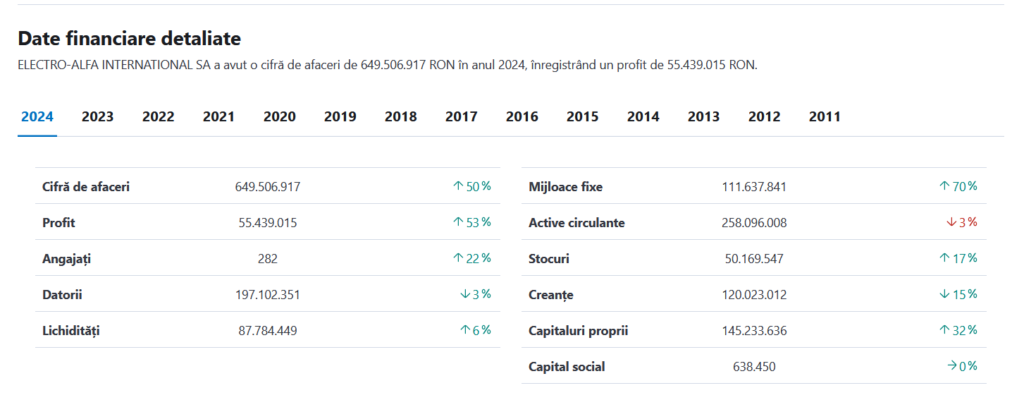Switch to the 2014 tab
The height and width of the screenshot is (400, 1024).
643,117
